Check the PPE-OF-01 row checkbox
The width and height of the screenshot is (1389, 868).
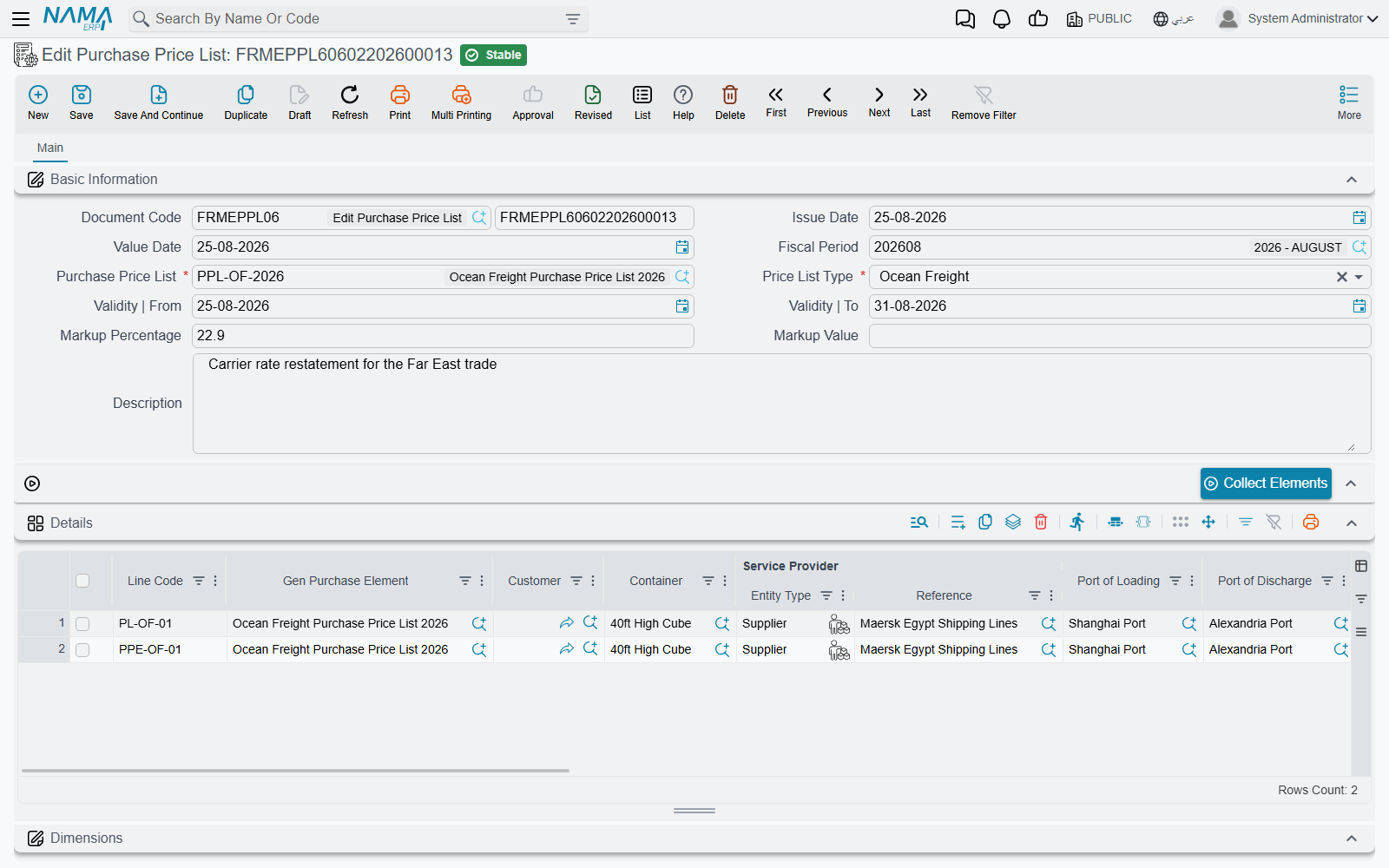tap(82, 649)
